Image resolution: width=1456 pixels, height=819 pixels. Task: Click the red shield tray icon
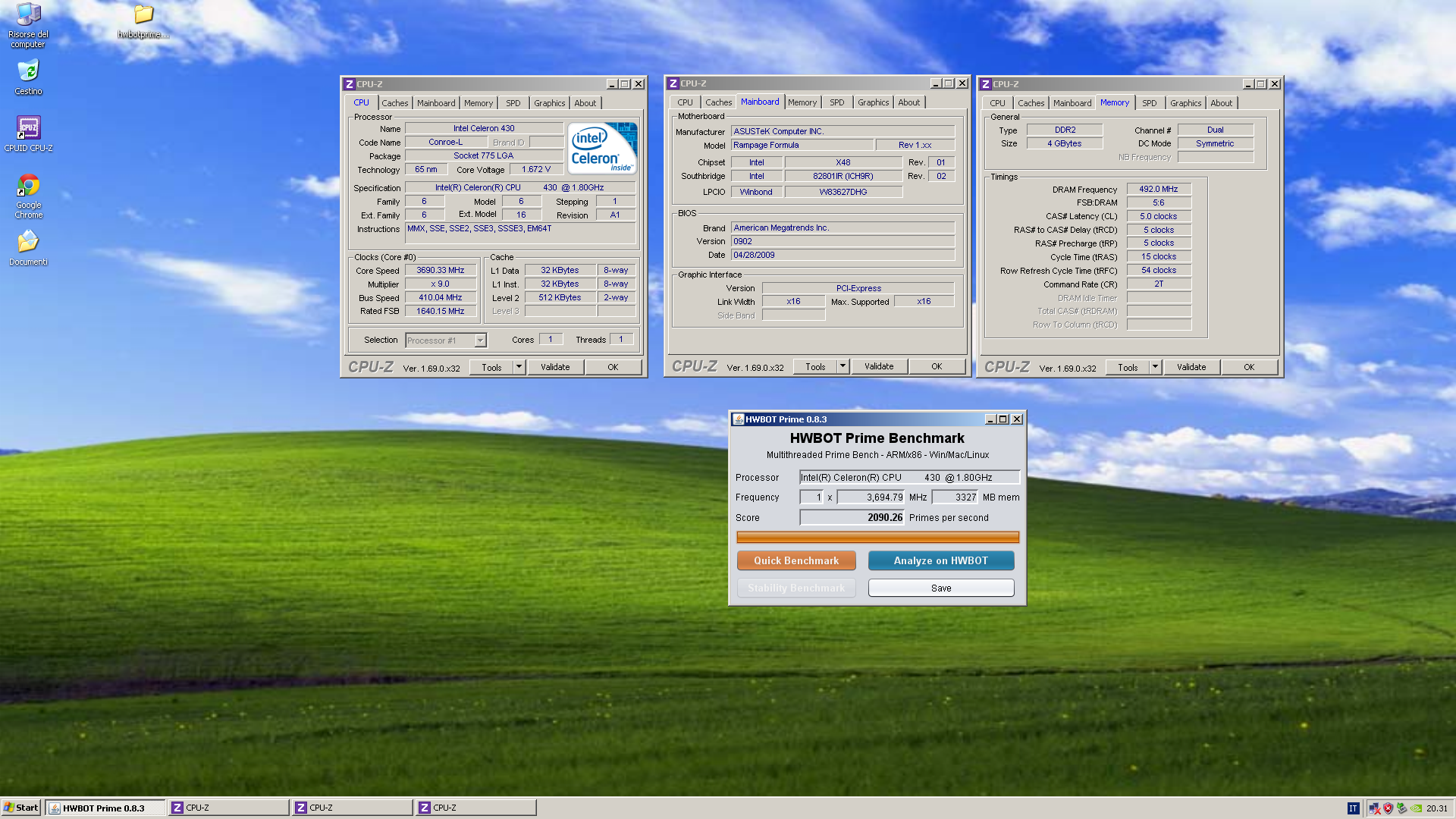[x=1388, y=808]
